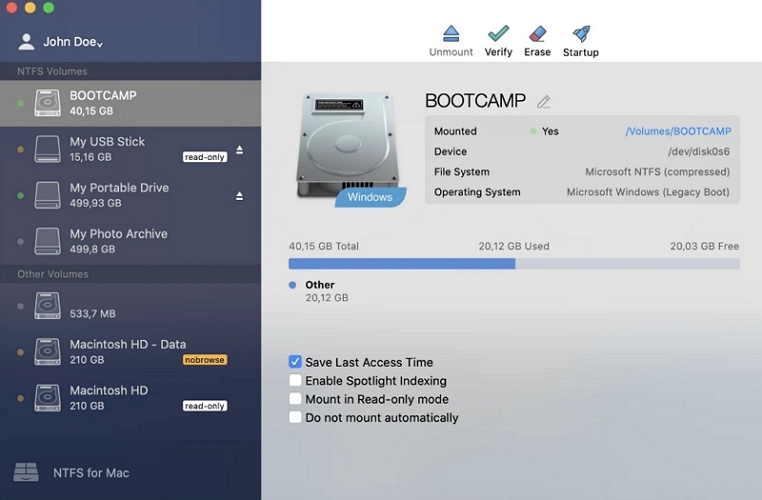Click the 533,7 MB volume's drive icon
762x500 pixels.
tap(48, 306)
